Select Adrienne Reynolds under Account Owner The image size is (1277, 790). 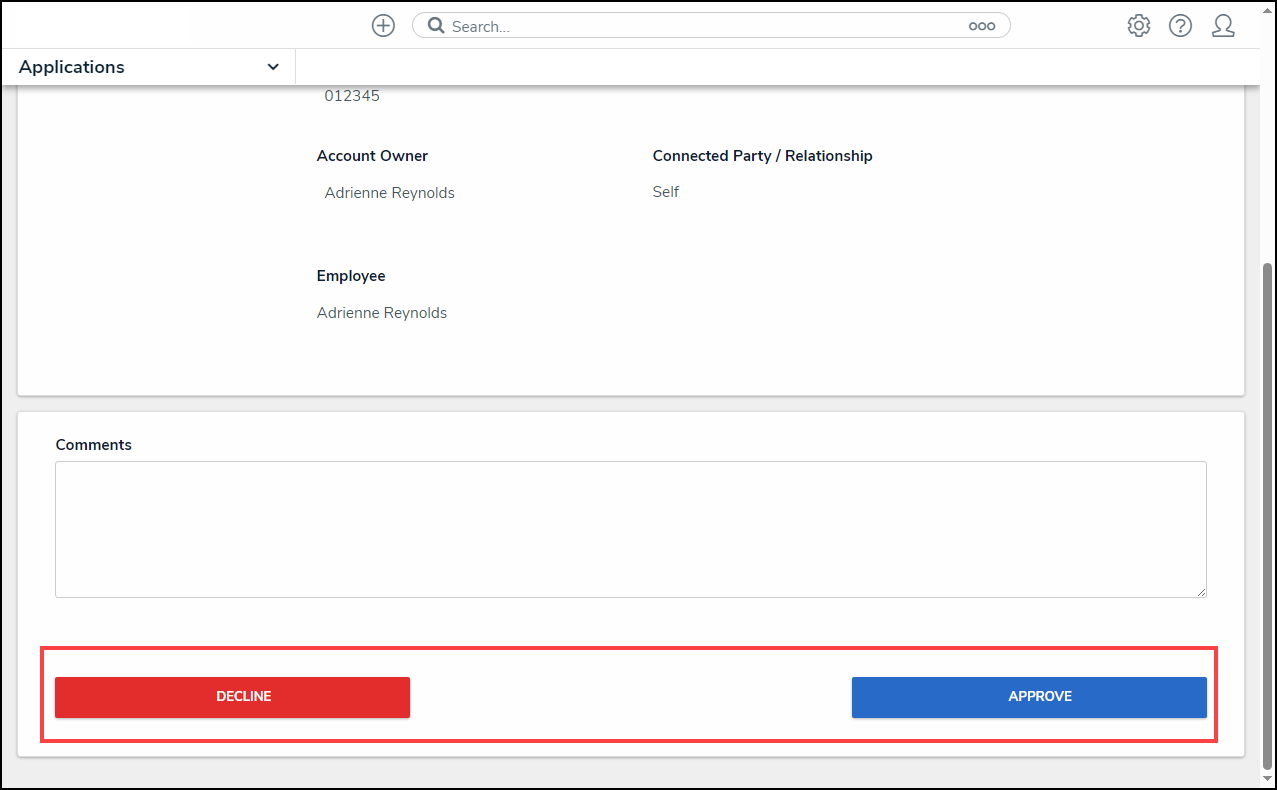point(389,193)
